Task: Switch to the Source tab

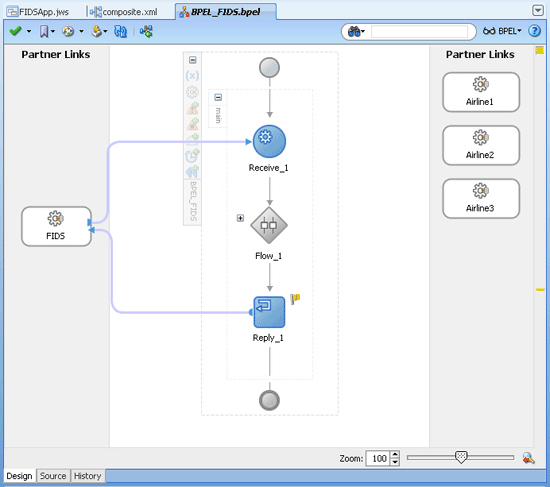Action: (x=53, y=476)
